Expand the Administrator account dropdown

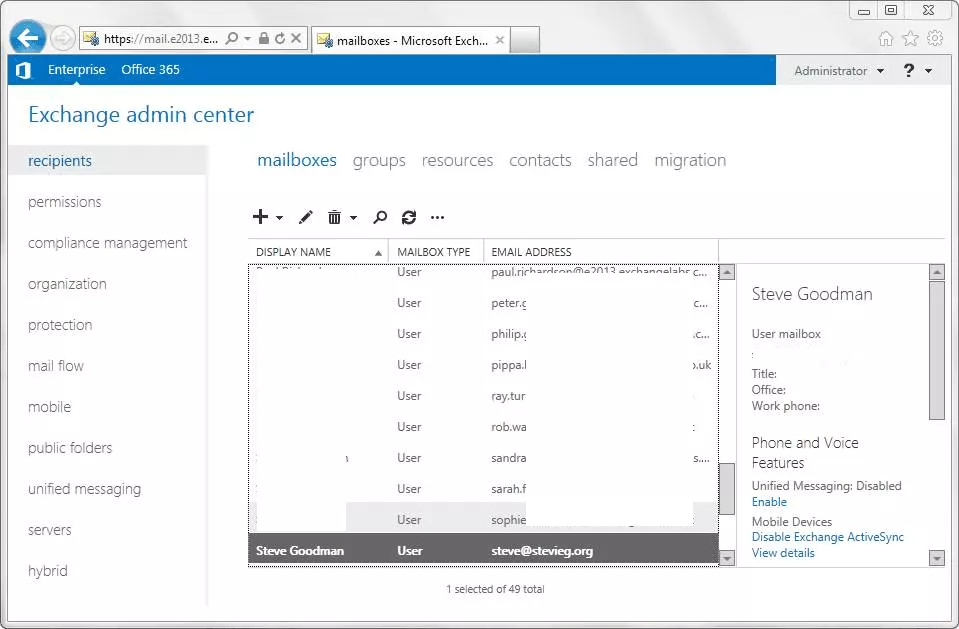pyautogui.click(x=880, y=71)
